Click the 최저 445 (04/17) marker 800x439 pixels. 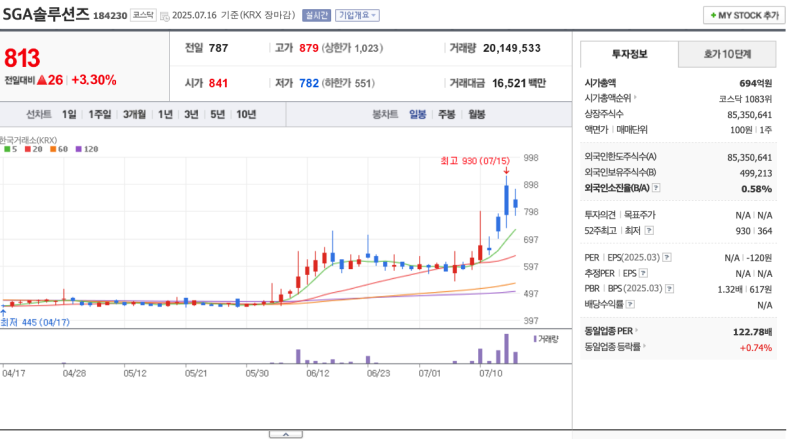point(35,322)
